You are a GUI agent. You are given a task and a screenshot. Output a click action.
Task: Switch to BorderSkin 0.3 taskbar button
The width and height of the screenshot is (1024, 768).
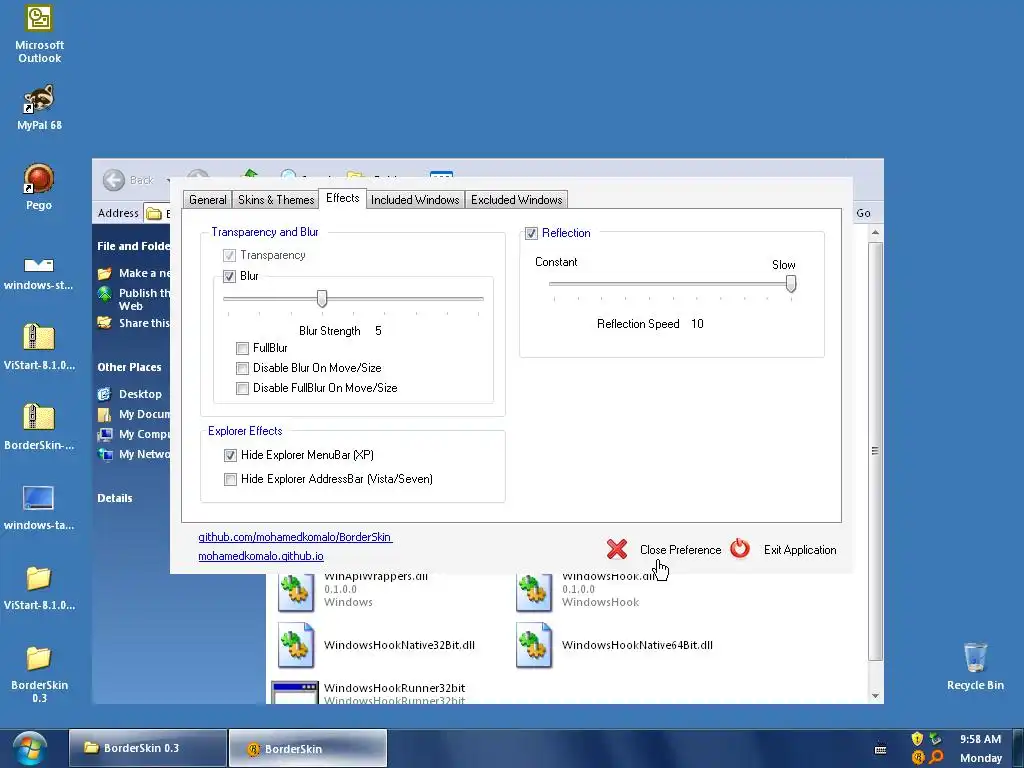click(148, 748)
